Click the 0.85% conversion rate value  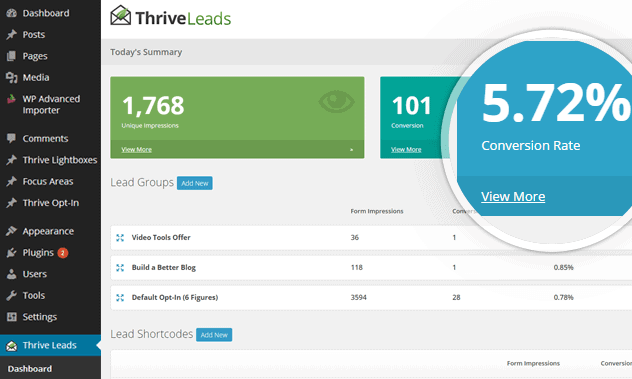(563, 267)
